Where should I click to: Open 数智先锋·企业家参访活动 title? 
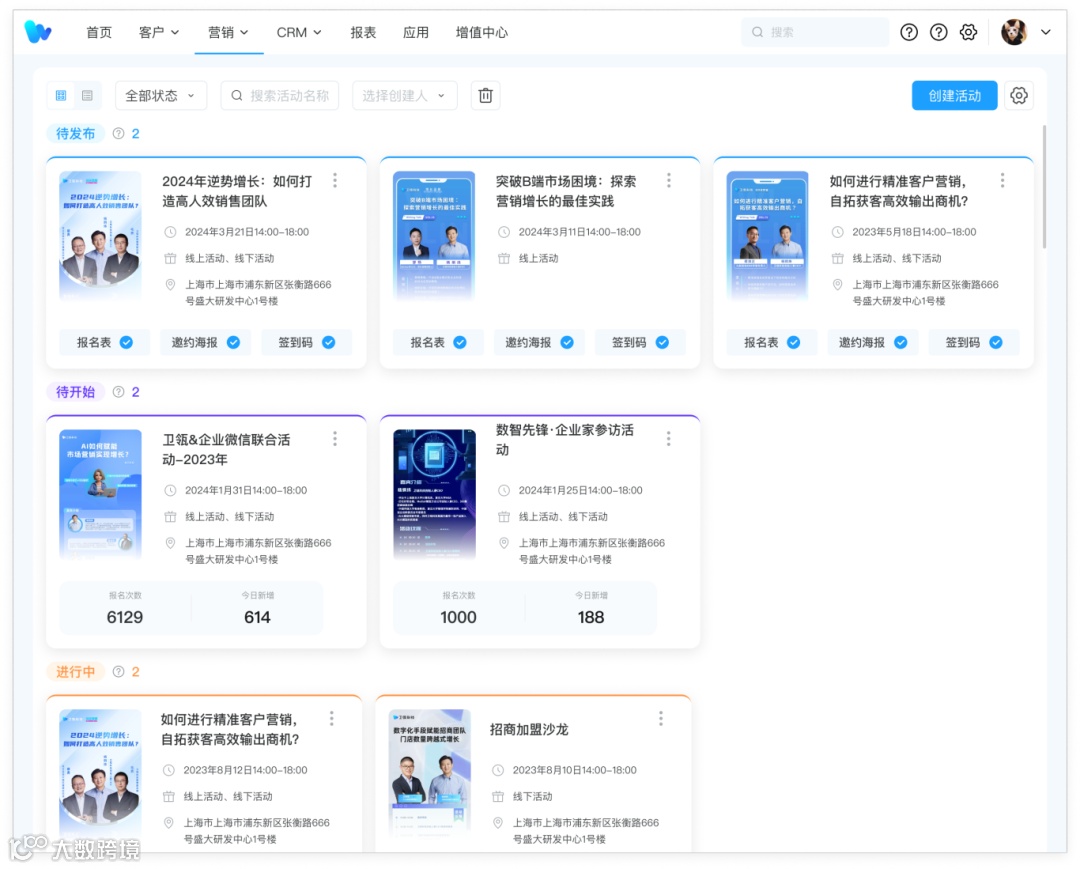tap(565, 439)
